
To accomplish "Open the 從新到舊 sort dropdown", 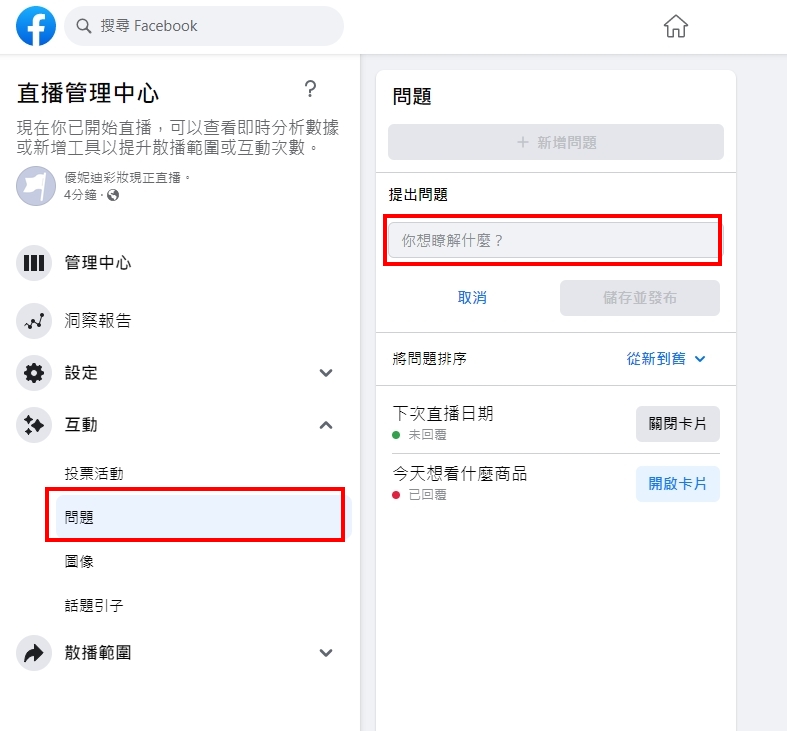I will pos(666,359).
